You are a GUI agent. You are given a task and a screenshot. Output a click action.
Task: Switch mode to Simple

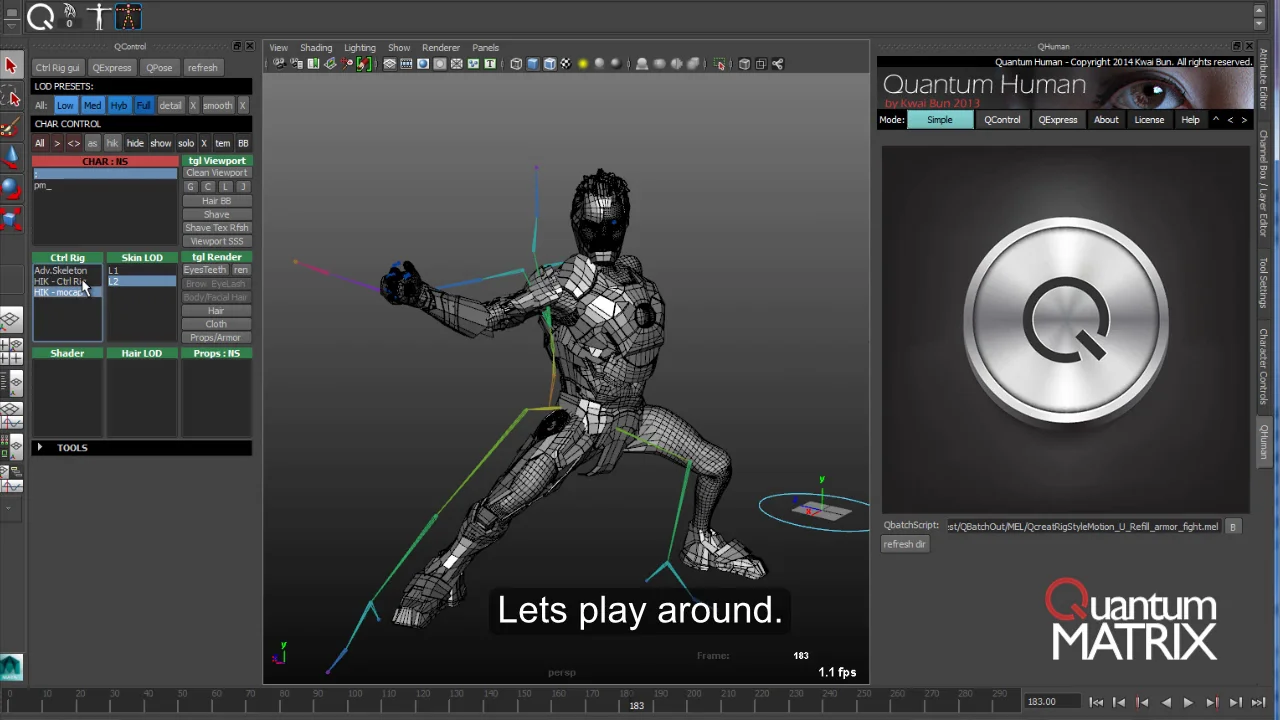[939, 120]
